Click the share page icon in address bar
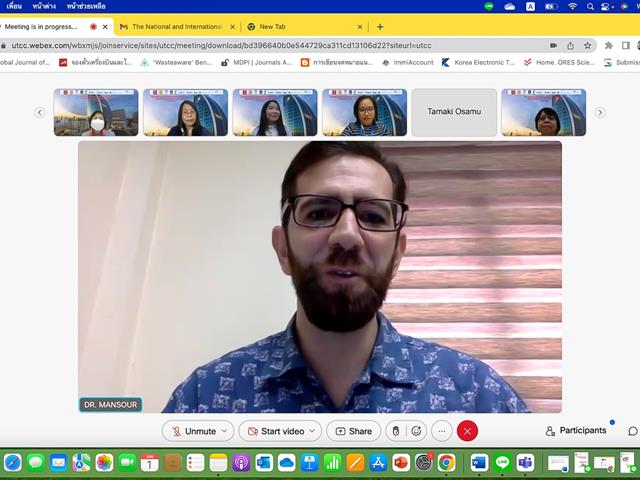 [x=571, y=45]
